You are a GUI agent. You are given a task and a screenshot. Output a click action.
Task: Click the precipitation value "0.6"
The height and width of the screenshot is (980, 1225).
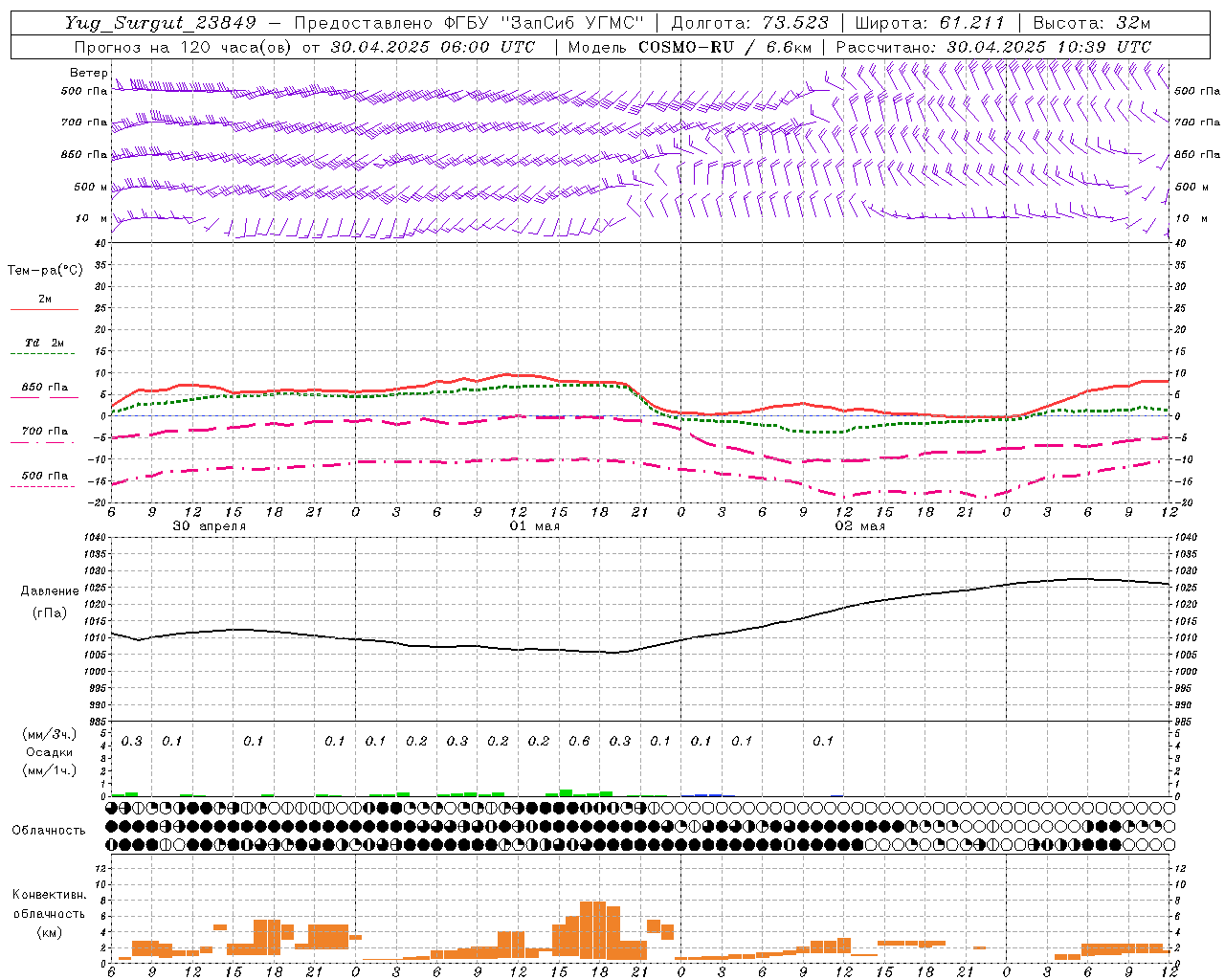pos(579,741)
